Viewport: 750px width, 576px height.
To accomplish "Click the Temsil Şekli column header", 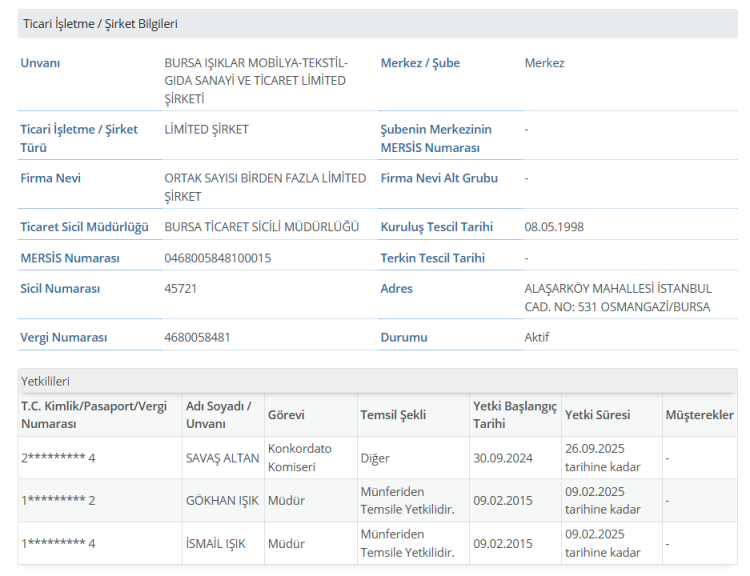I will click(x=393, y=415).
